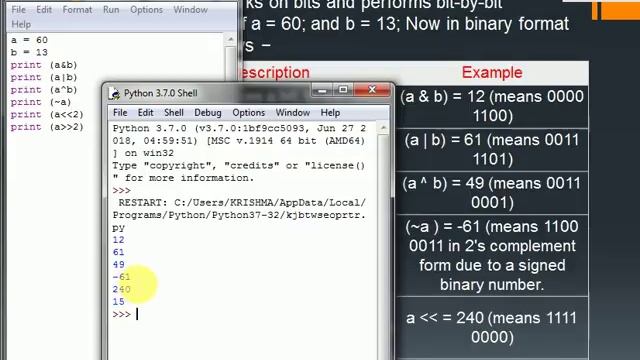The image size is (640, 360).
Task: Click the 'a << = 240' slide cell
Action: click(x=492, y=327)
